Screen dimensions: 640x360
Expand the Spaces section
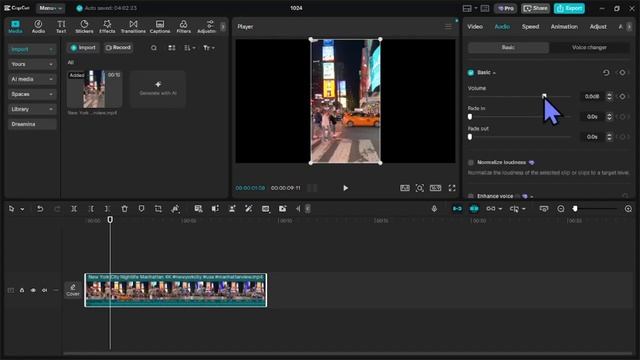tap(32, 94)
